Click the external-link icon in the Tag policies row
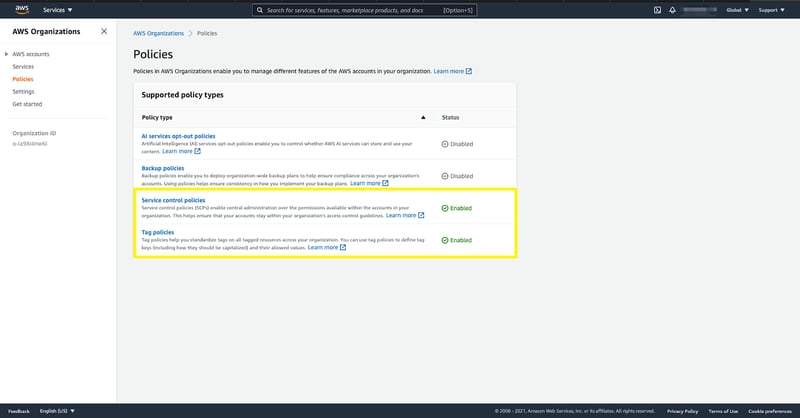Image resolution: width=800 pixels, height=418 pixels. tap(343, 248)
